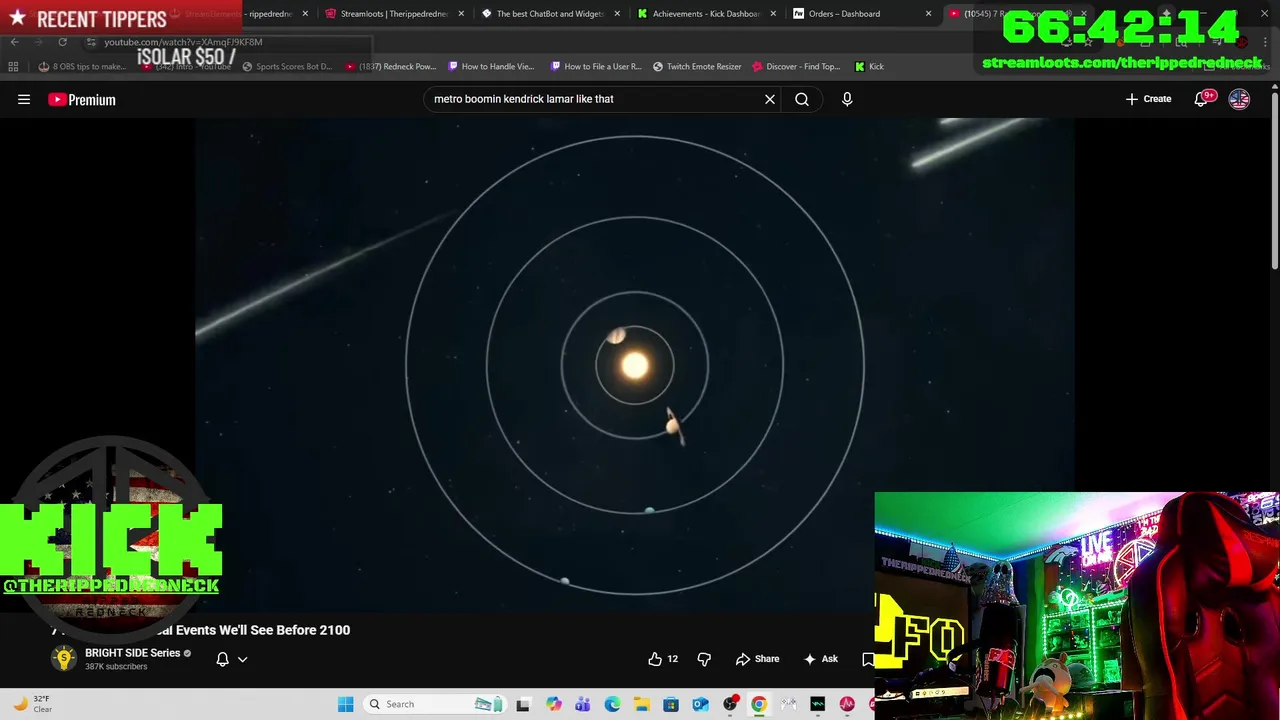Open the YouTube guide hamburger menu
Viewport: 1280px width, 720px height.
coord(24,99)
